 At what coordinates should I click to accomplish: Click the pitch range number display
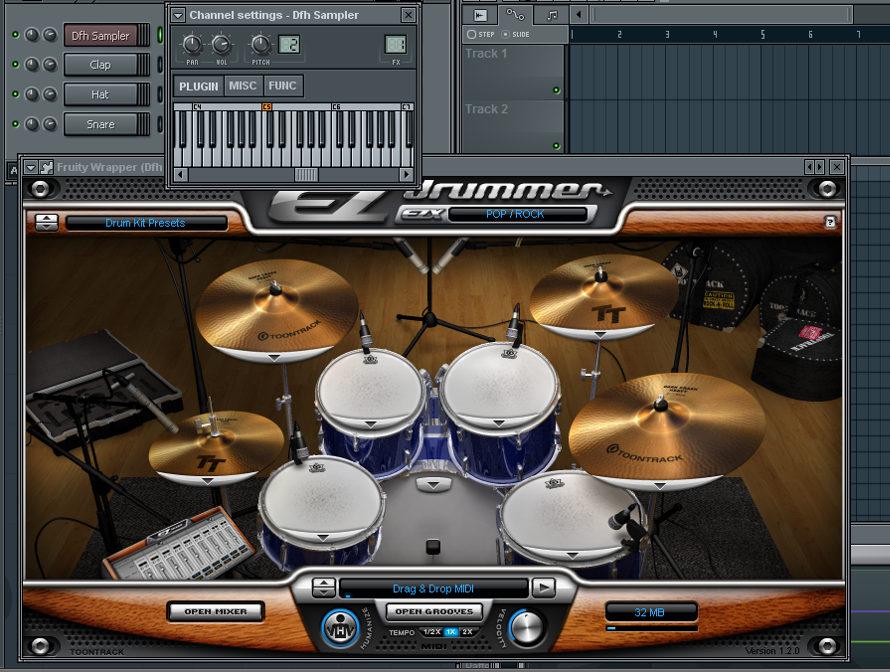[289, 44]
